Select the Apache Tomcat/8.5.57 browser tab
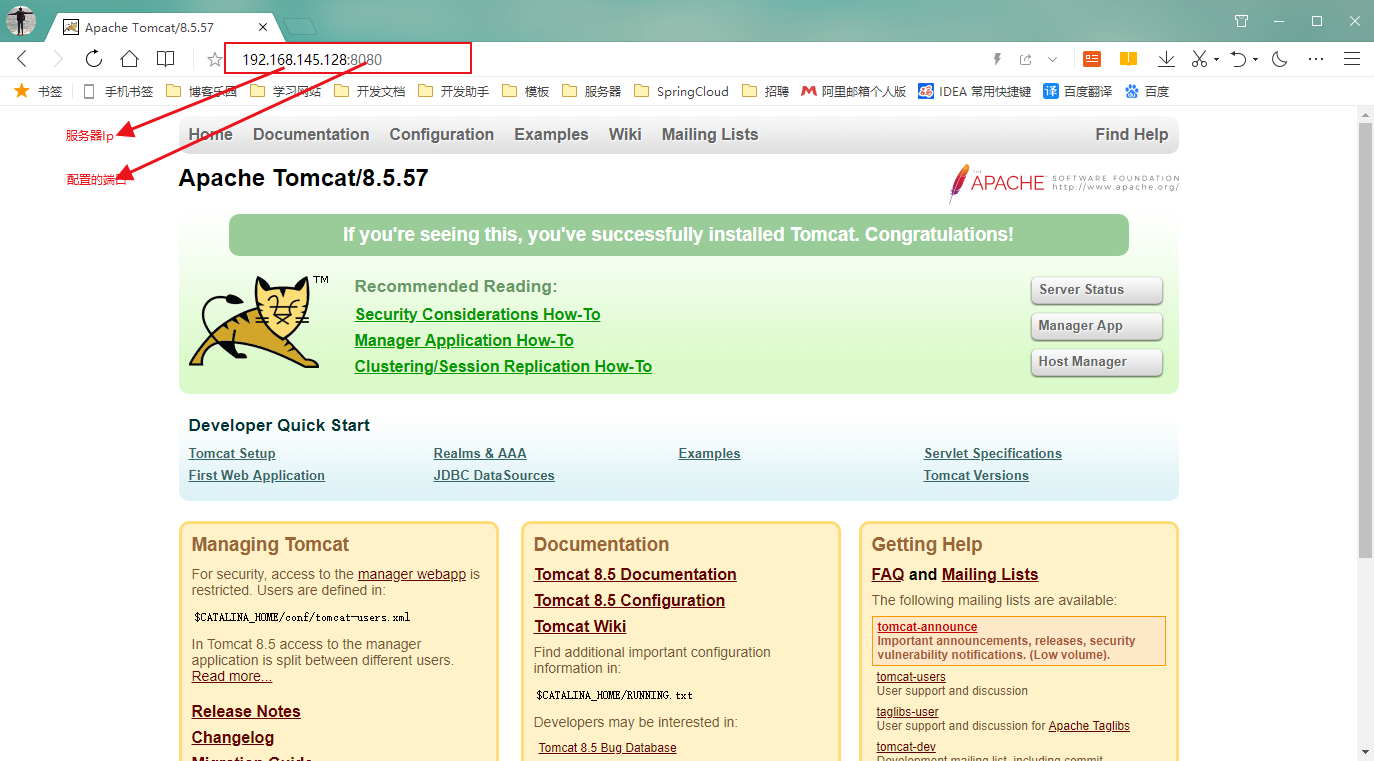The width and height of the screenshot is (1374, 761). tap(166, 27)
